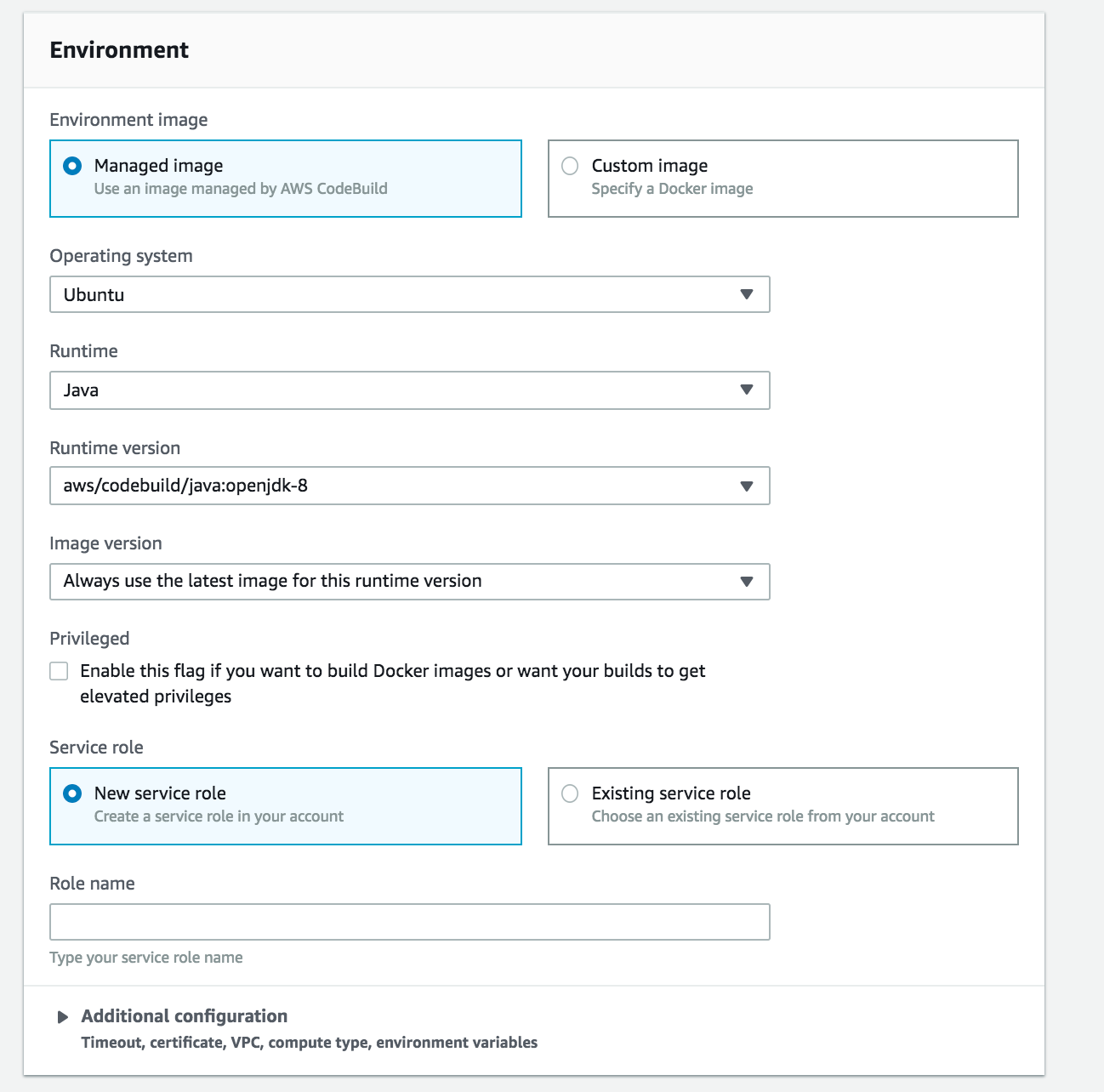Select the Custom image radio button
1104x1092 pixels.
pos(570,166)
